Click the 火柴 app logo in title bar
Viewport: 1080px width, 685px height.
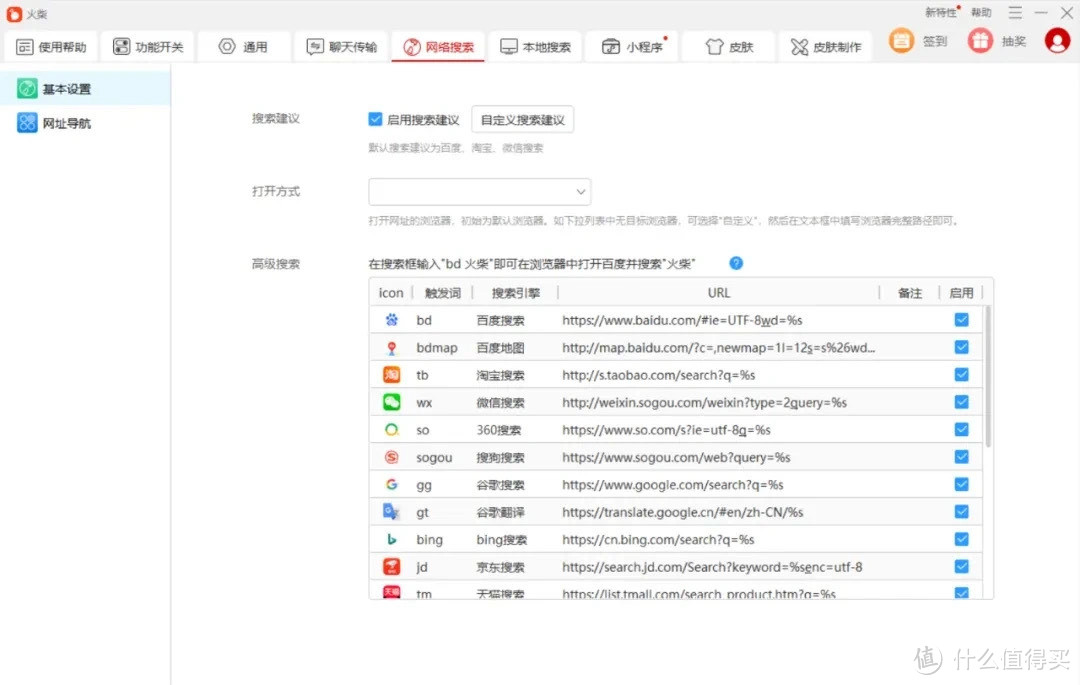14,14
